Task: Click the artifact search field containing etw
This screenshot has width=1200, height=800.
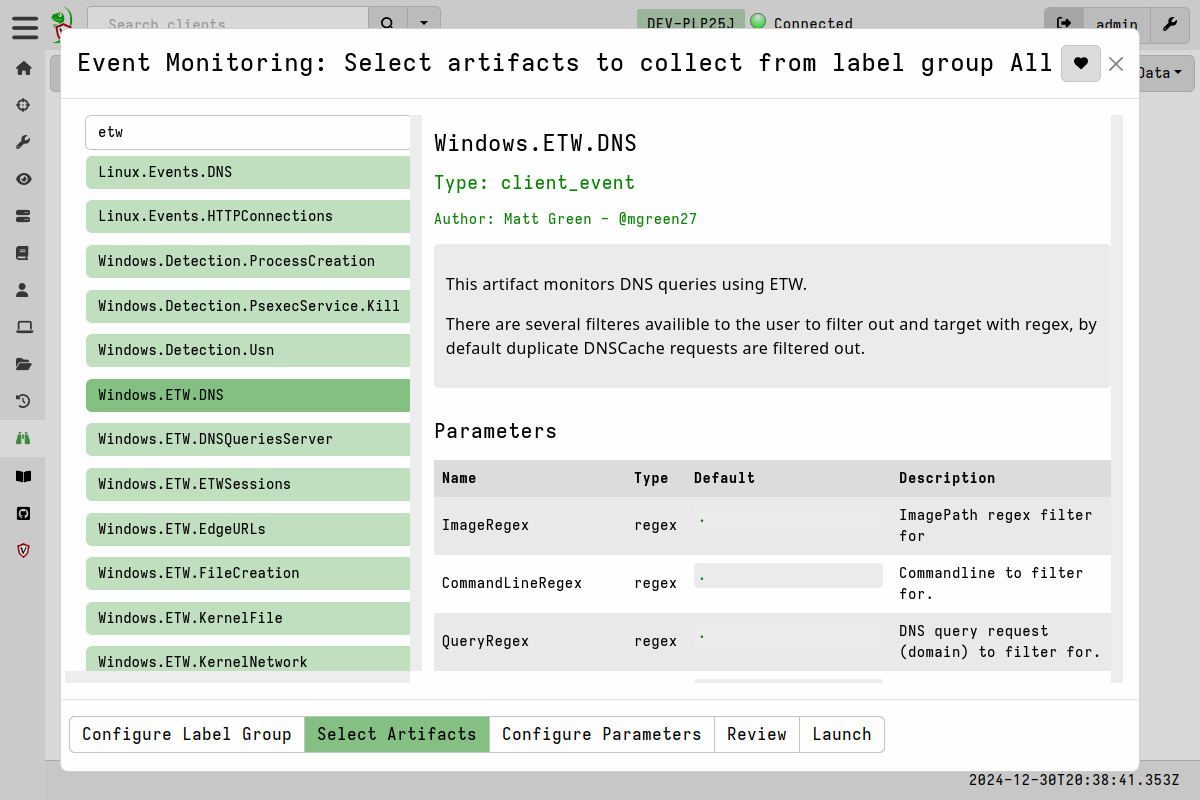Action: click(247, 132)
